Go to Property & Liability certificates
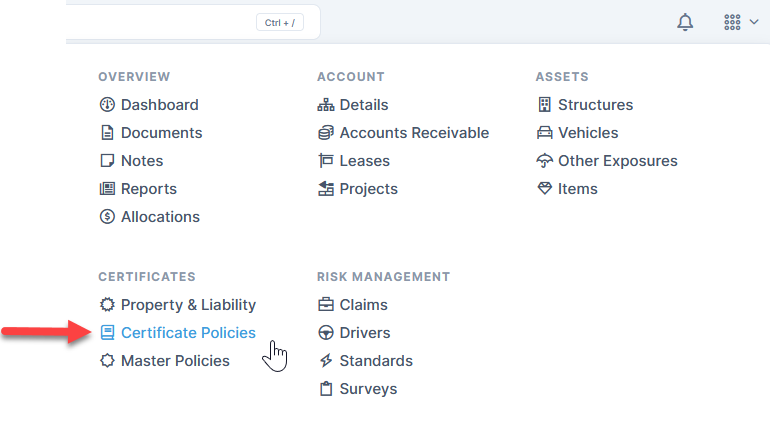The image size is (770, 440). tap(188, 305)
